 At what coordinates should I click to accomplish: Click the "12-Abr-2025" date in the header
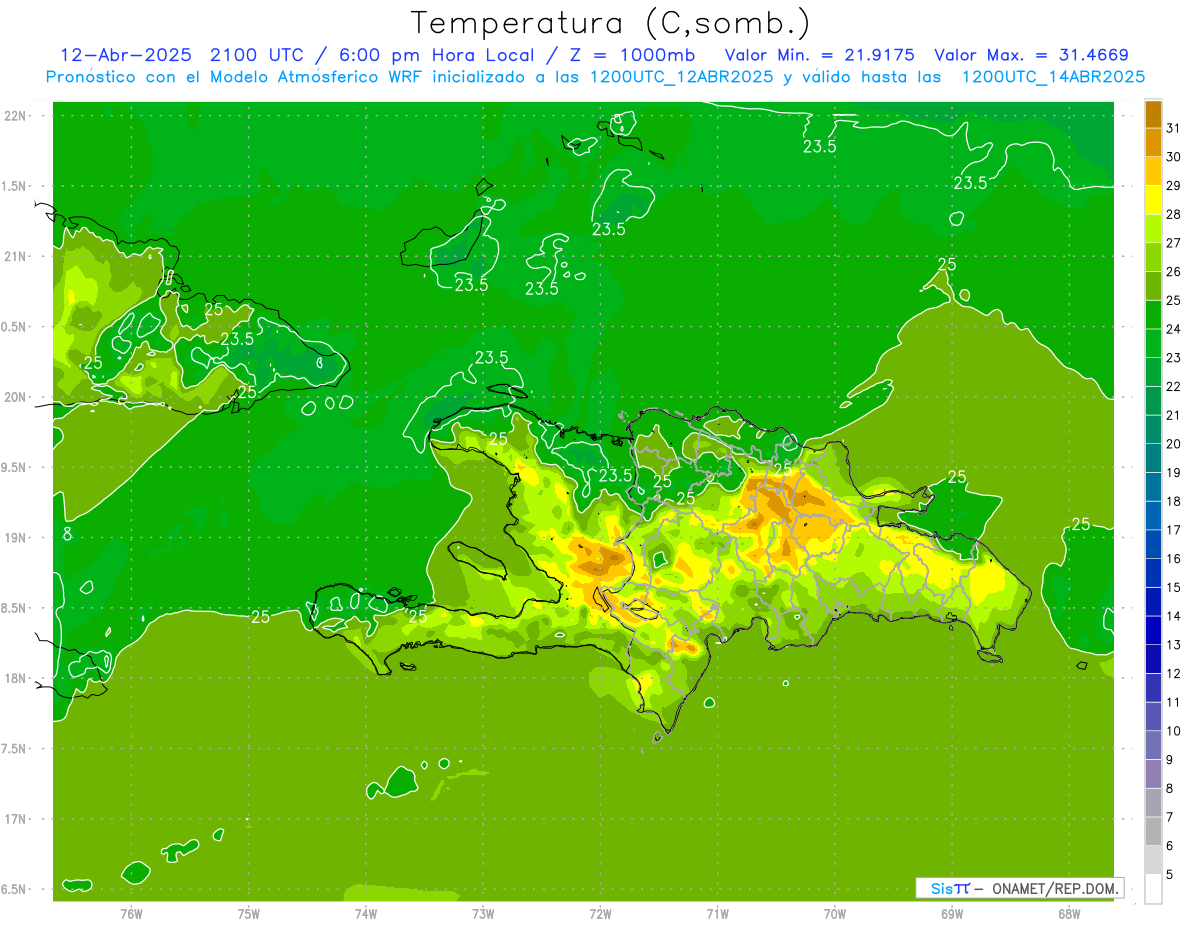(125, 55)
